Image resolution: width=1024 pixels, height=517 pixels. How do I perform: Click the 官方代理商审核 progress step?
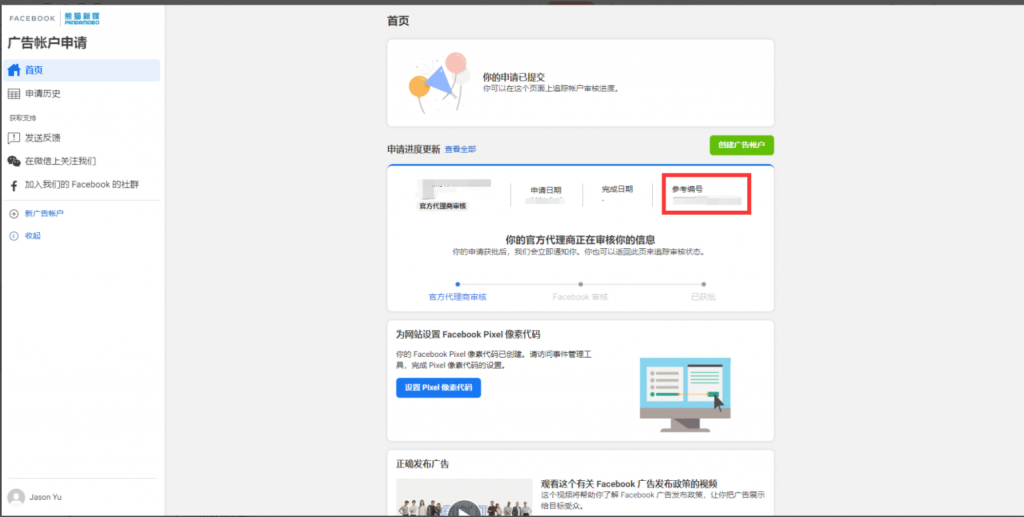(457, 297)
